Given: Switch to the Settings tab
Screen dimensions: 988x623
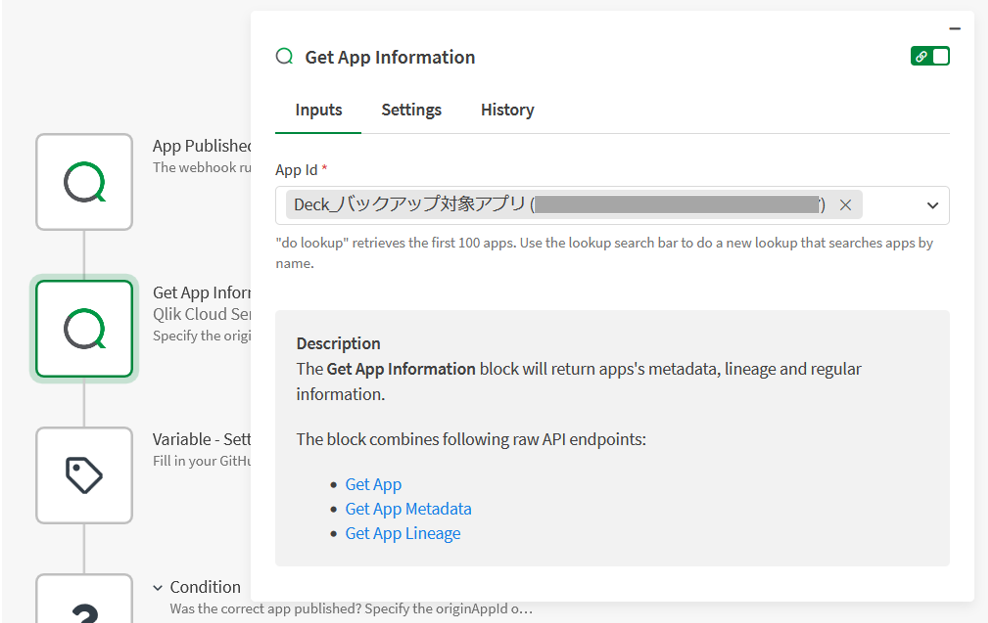Looking at the screenshot, I should pos(411,110).
